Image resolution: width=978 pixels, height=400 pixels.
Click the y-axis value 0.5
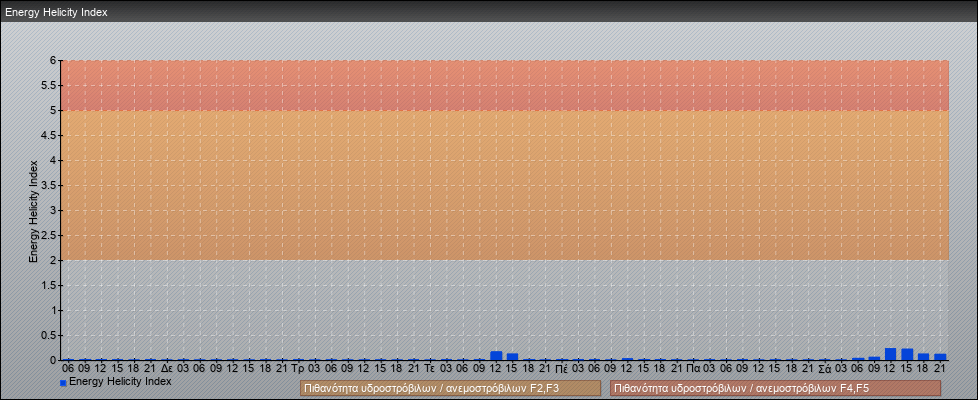tap(47, 335)
